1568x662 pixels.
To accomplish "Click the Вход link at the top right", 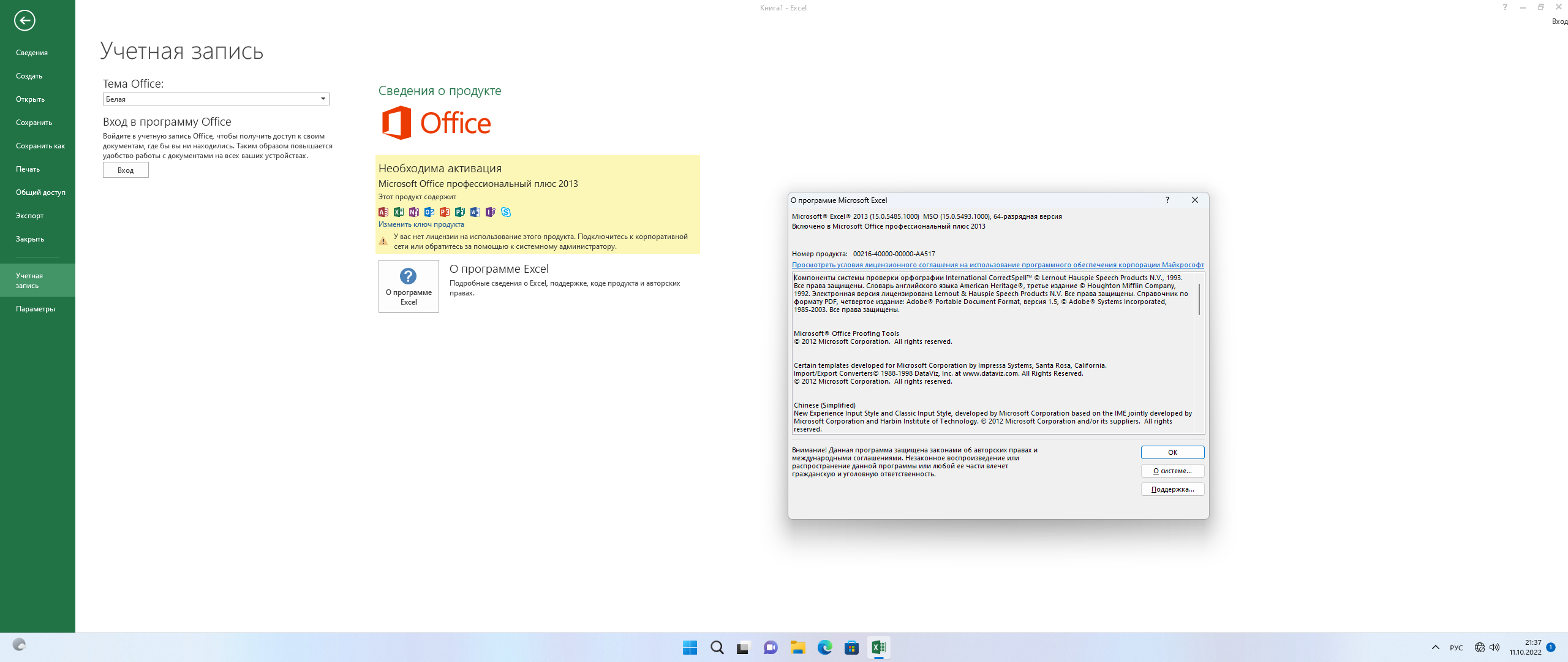I will tap(1559, 21).
